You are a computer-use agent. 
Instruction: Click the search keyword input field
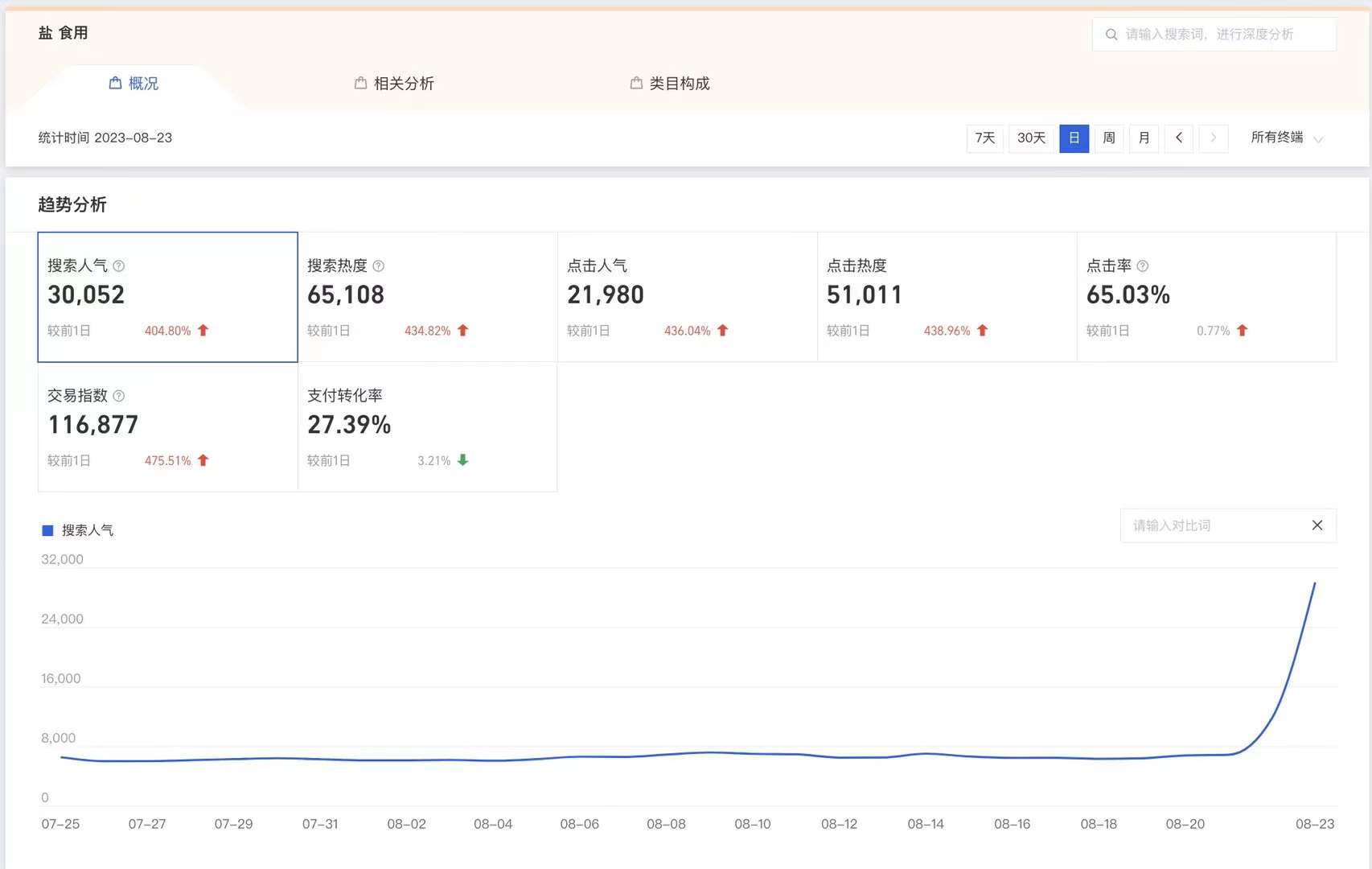coord(1214,35)
